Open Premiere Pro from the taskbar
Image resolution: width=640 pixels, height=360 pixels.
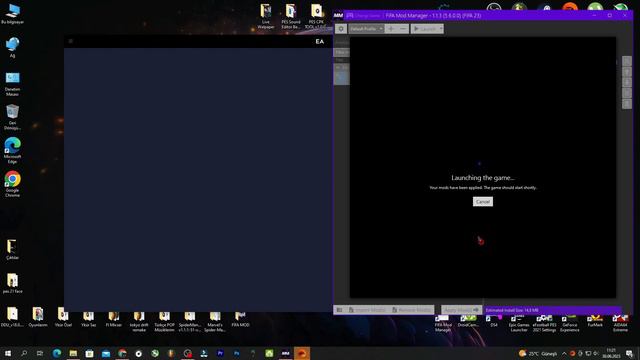click(220, 353)
